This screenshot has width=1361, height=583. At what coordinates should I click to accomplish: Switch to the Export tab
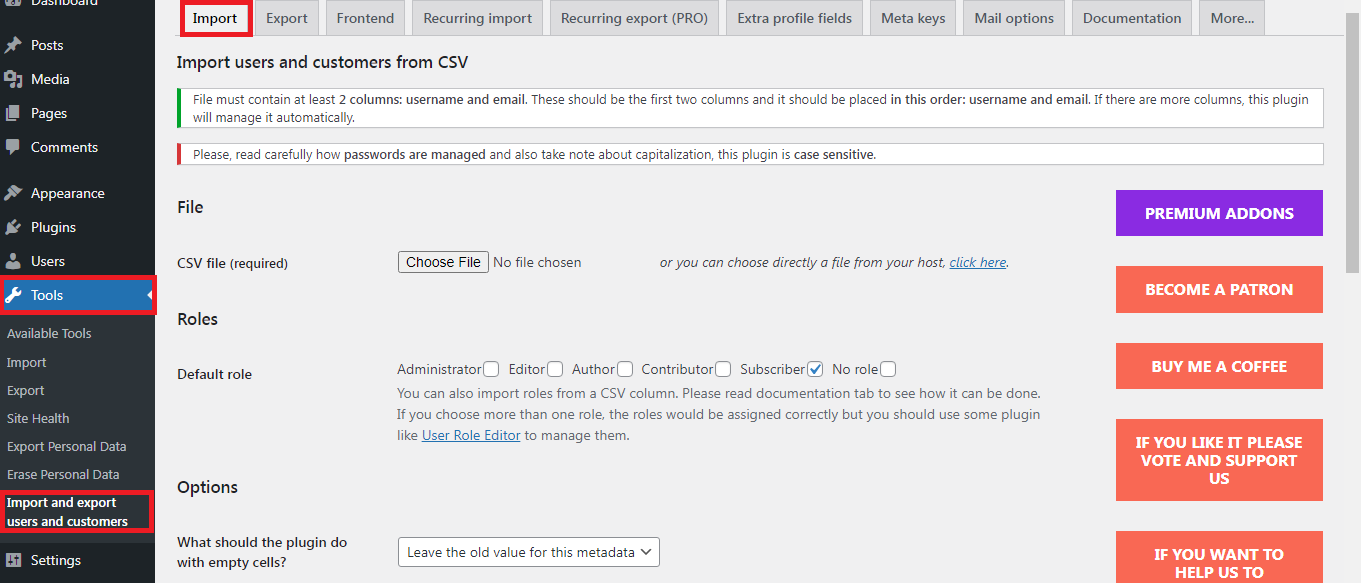pos(287,18)
